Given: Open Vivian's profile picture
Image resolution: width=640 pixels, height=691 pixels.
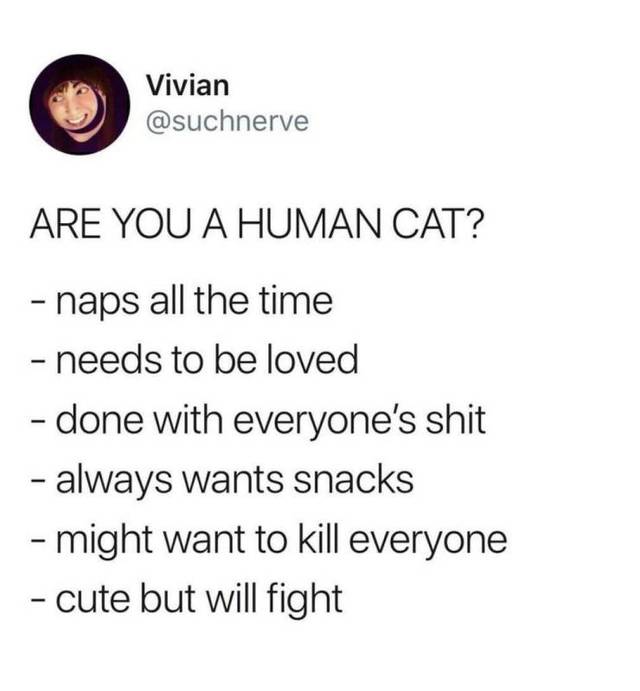Looking at the screenshot, I should click(x=80, y=104).
